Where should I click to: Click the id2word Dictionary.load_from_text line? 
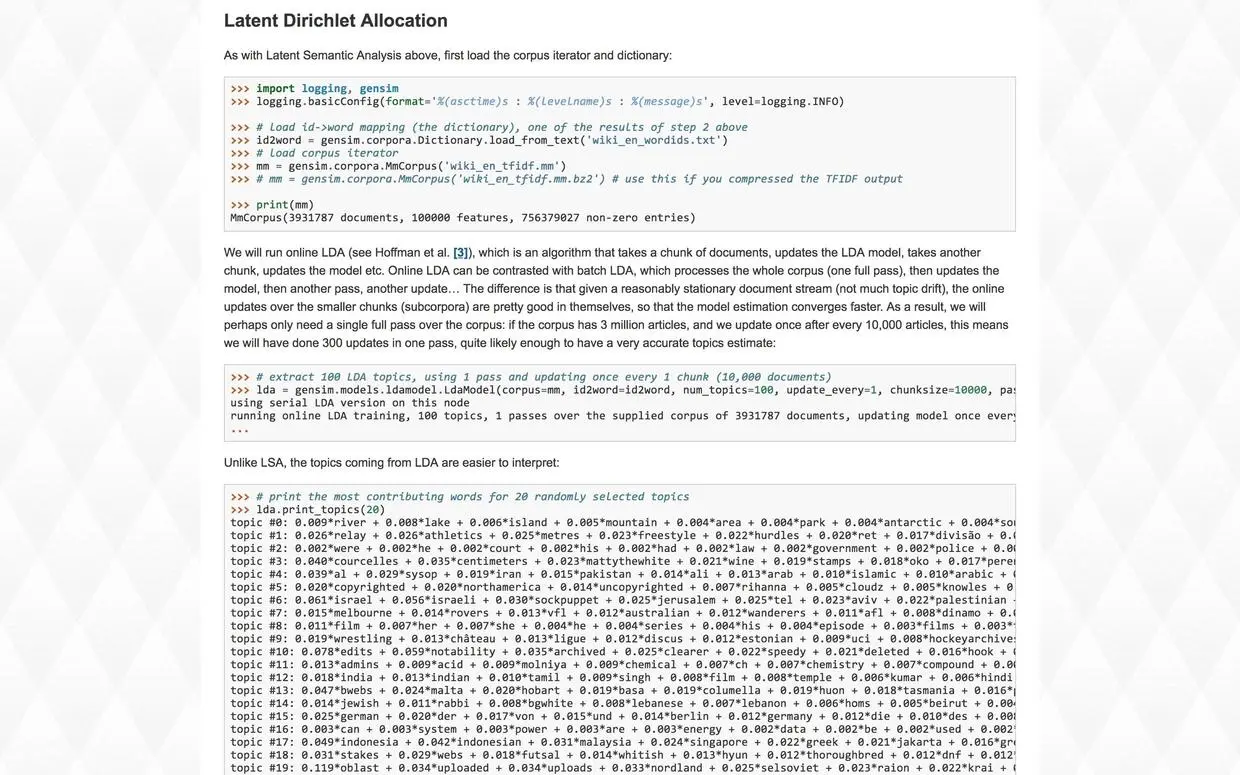[479, 140]
